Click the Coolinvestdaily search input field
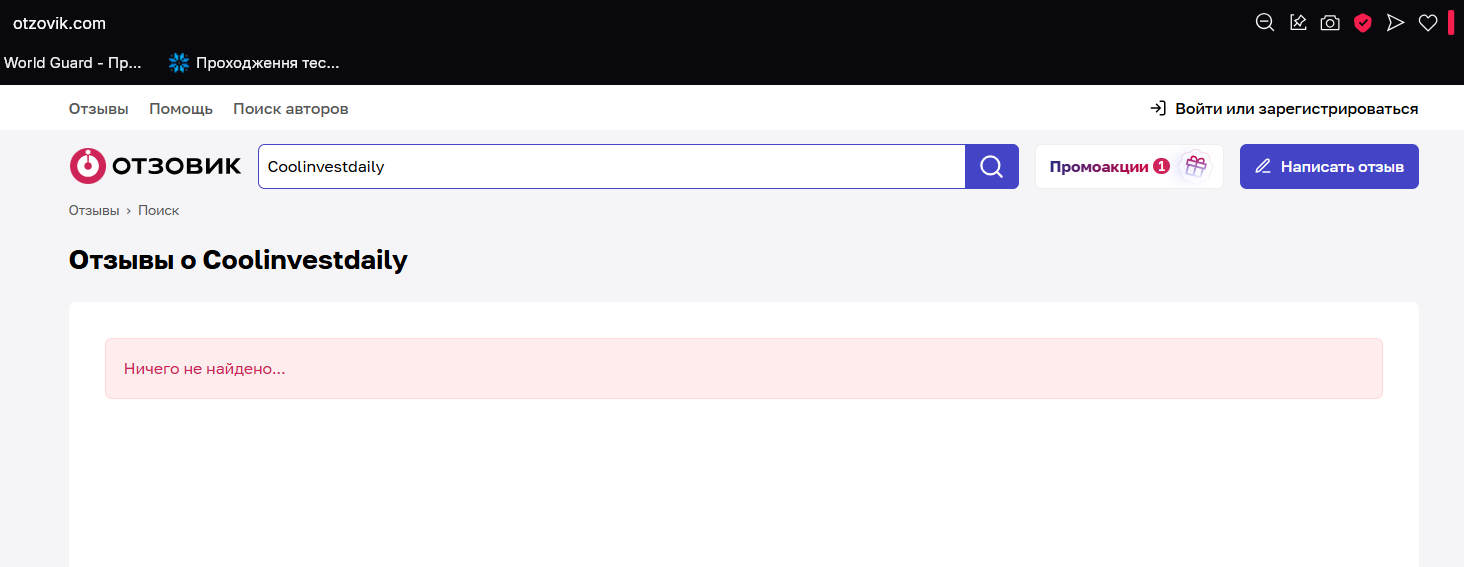The width and height of the screenshot is (1464, 567). 610,167
